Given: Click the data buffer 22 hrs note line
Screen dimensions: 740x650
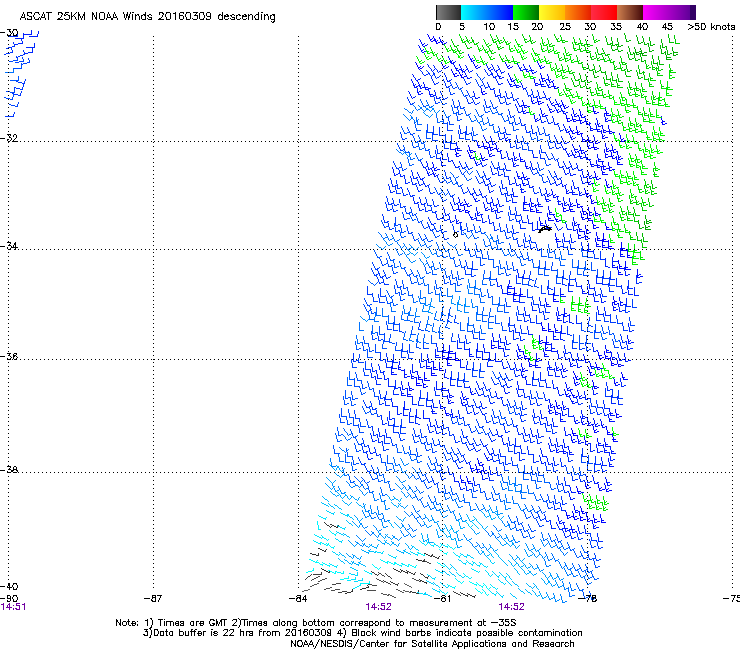Looking at the screenshot, I should (x=362, y=633).
